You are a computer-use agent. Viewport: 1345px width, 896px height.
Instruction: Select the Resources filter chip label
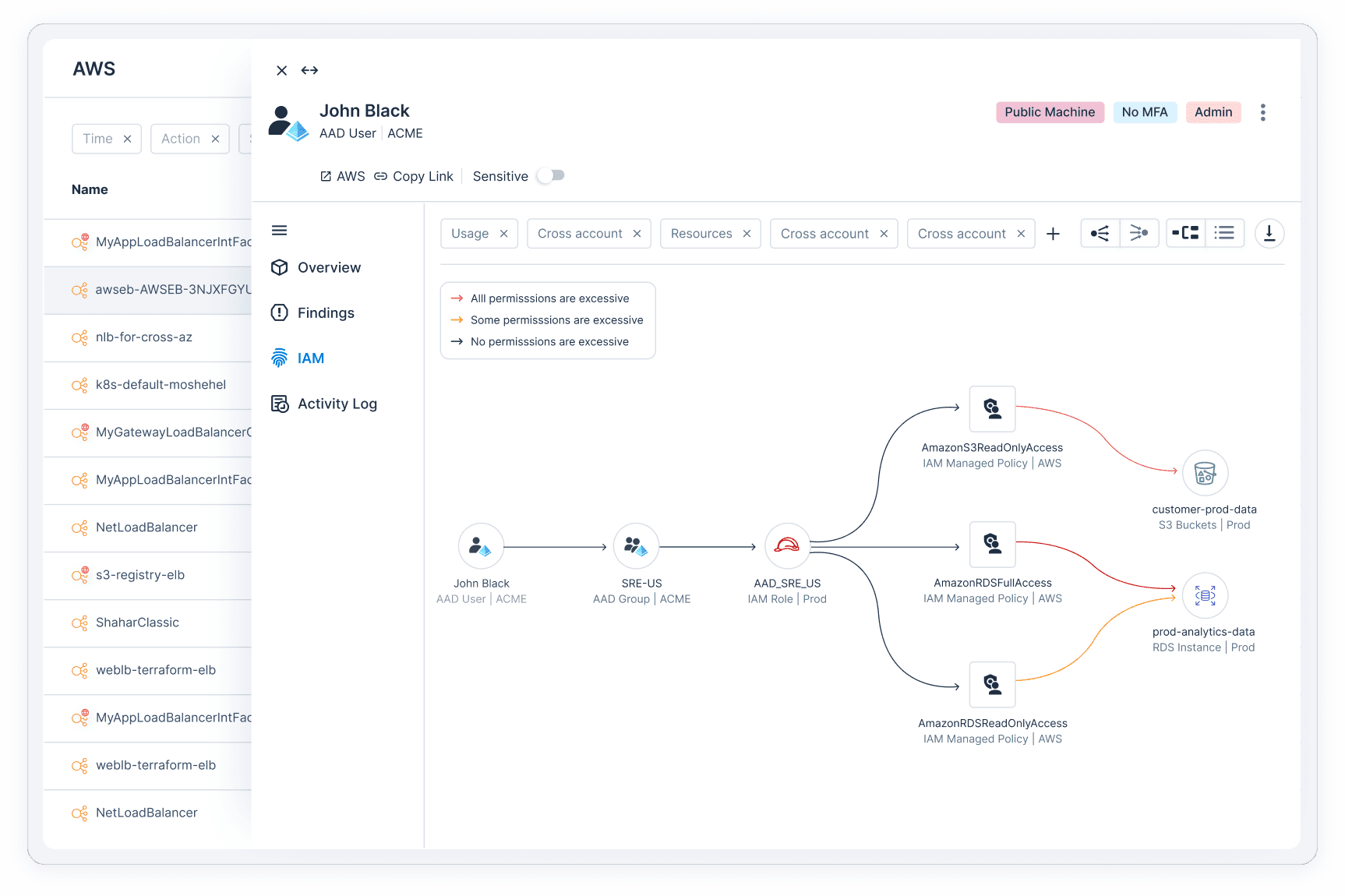coord(701,234)
